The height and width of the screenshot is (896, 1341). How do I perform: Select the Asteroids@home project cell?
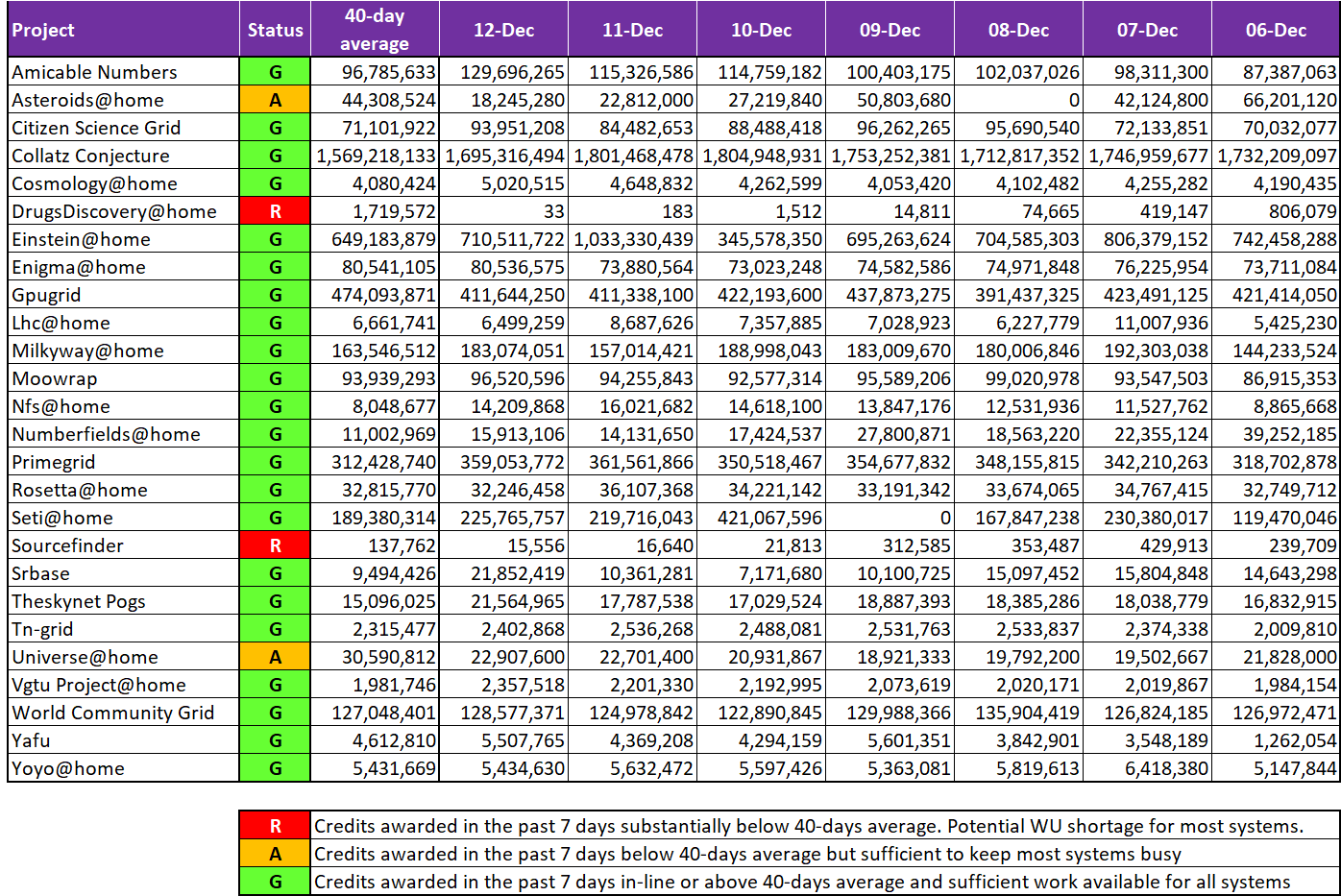124,100
